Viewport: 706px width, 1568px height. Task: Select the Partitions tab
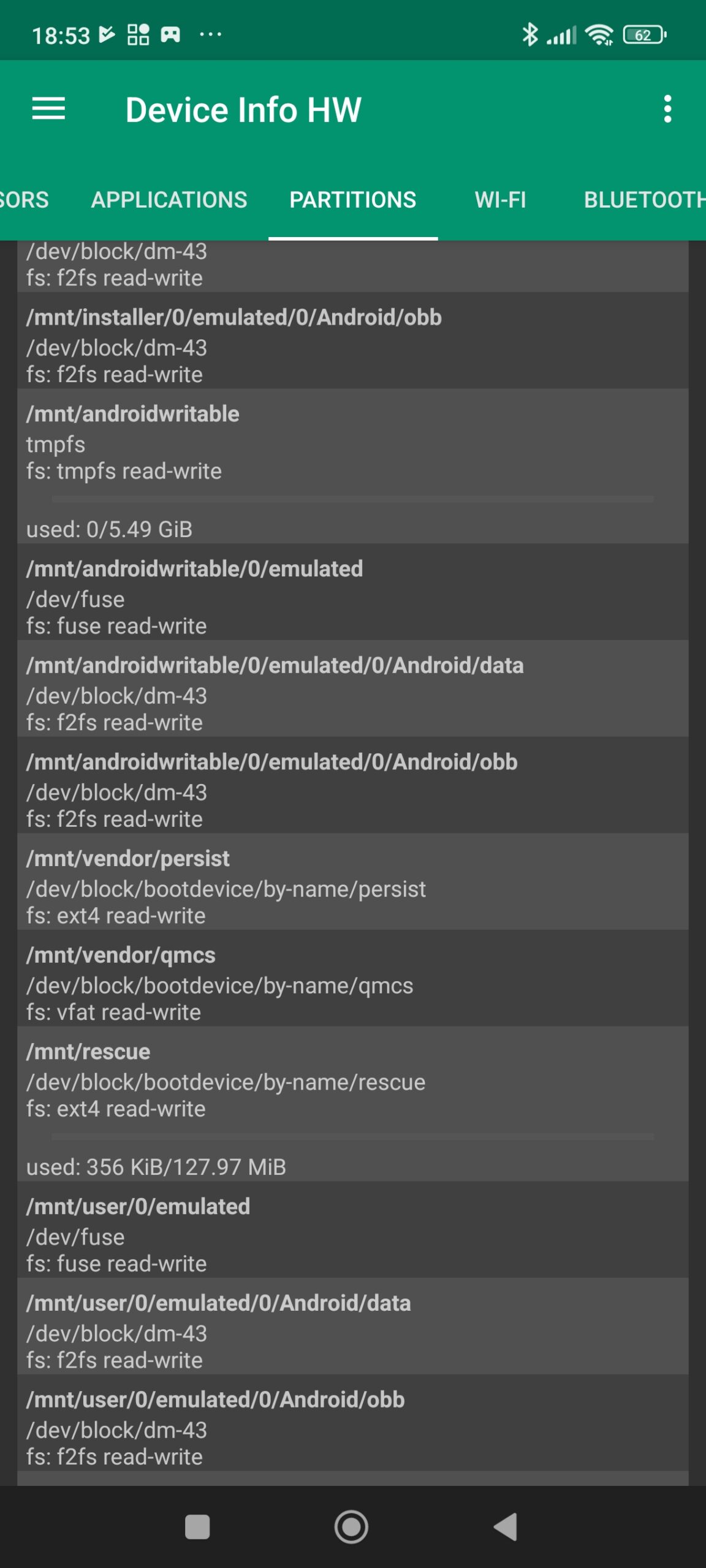(352, 200)
